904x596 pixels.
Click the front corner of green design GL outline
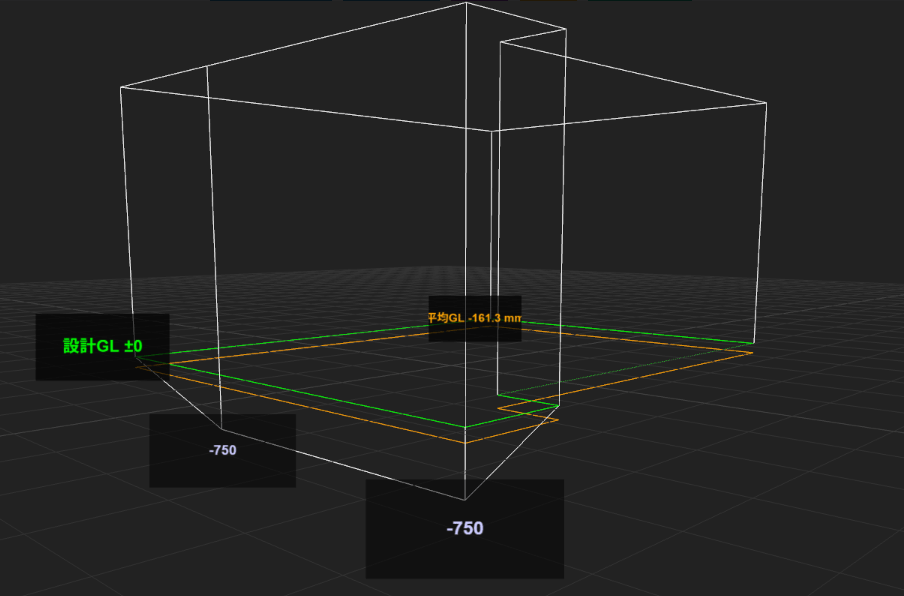[466, 427]
